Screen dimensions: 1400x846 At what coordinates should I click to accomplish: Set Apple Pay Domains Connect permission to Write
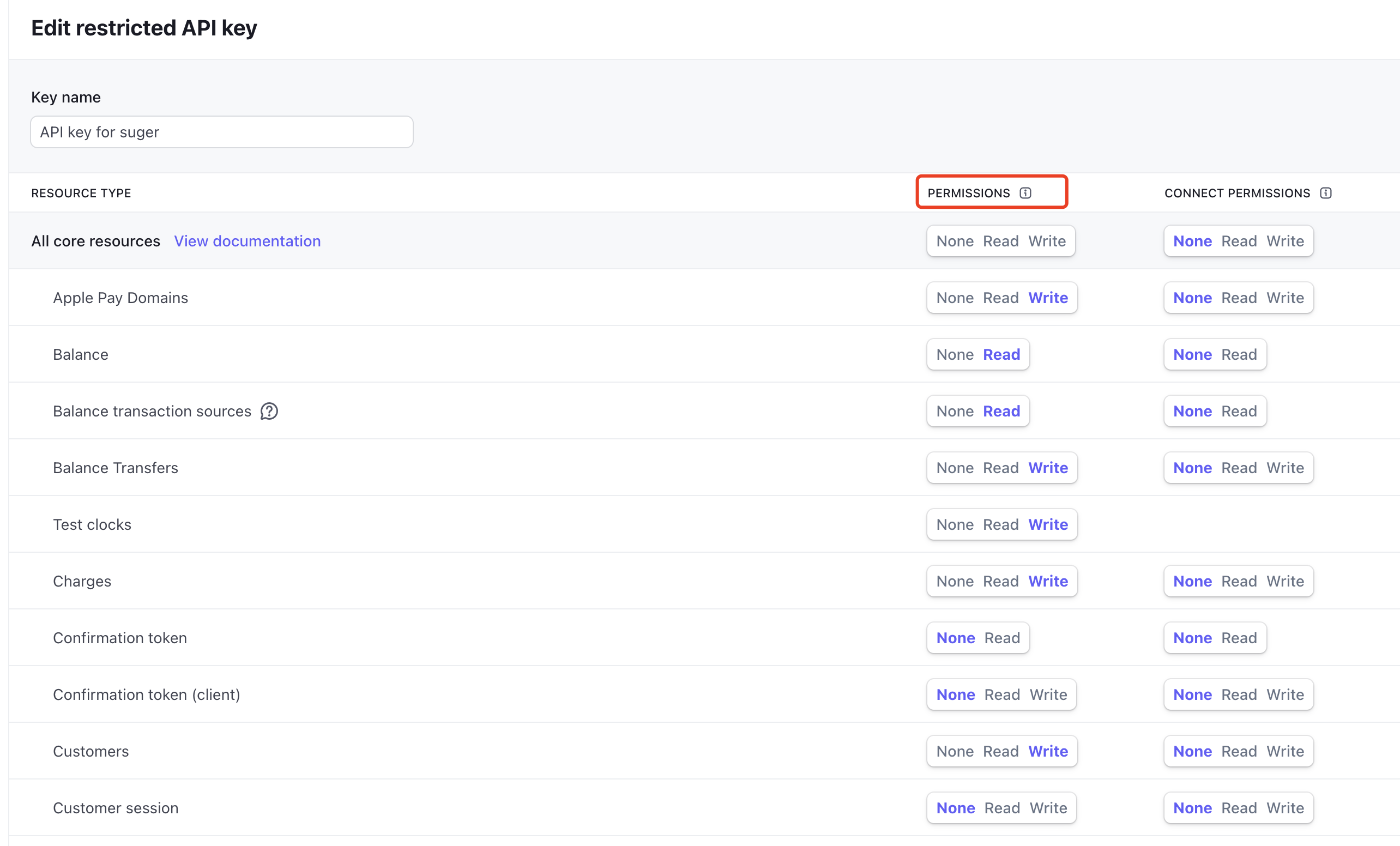click(1284, 298)
